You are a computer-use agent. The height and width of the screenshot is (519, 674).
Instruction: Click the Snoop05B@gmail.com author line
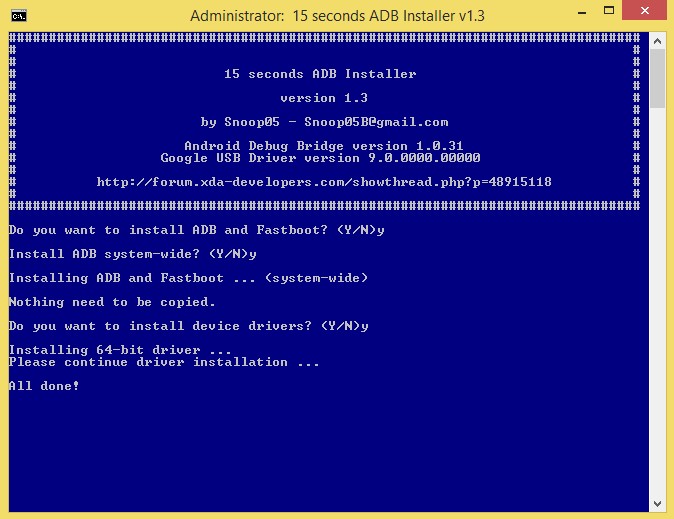click(x=325, y=122)
